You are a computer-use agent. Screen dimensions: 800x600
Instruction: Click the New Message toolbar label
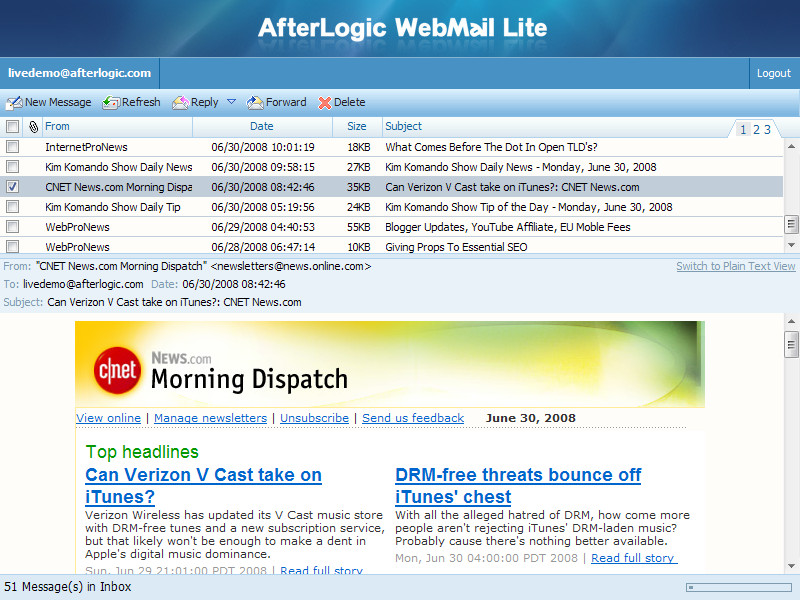point(58,102)
